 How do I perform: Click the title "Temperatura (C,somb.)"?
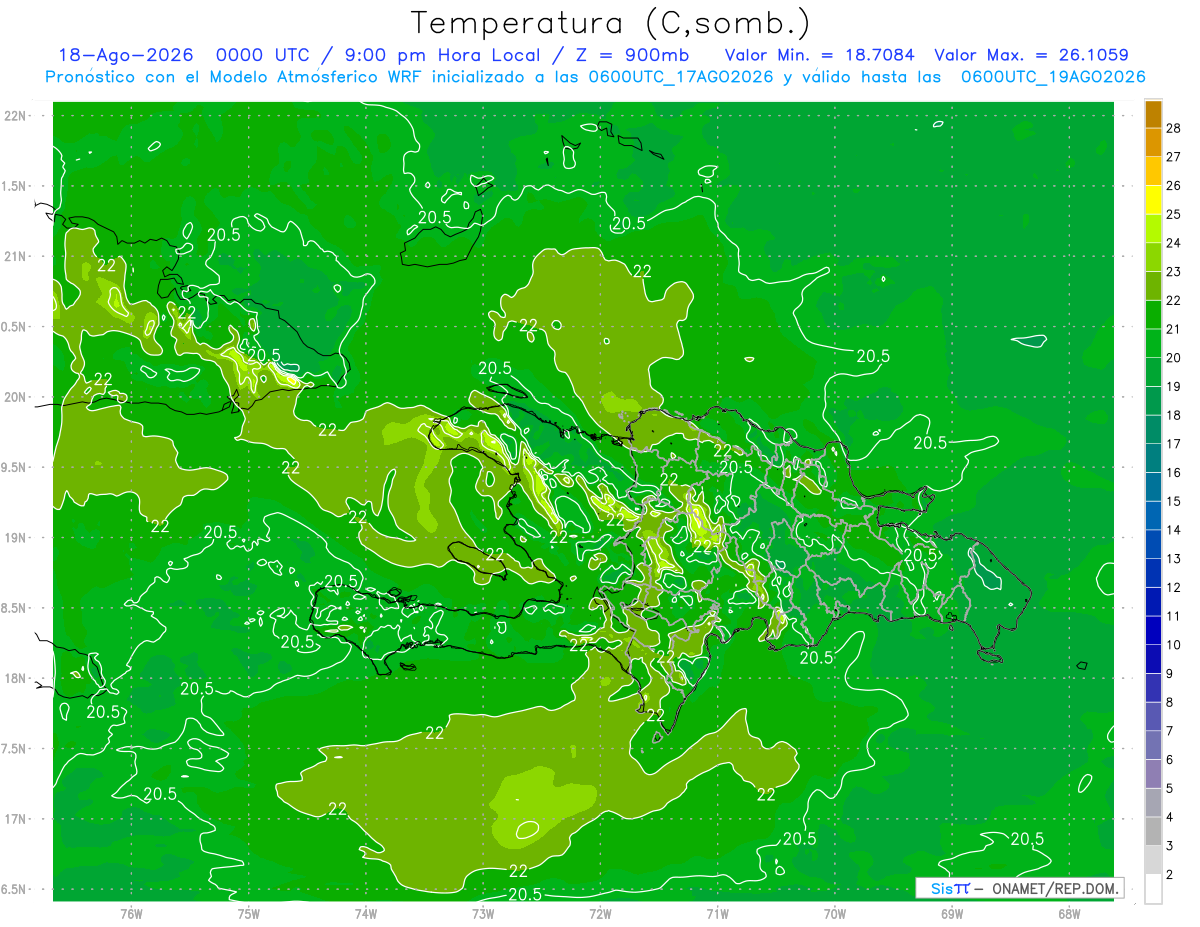coord(610,23)
